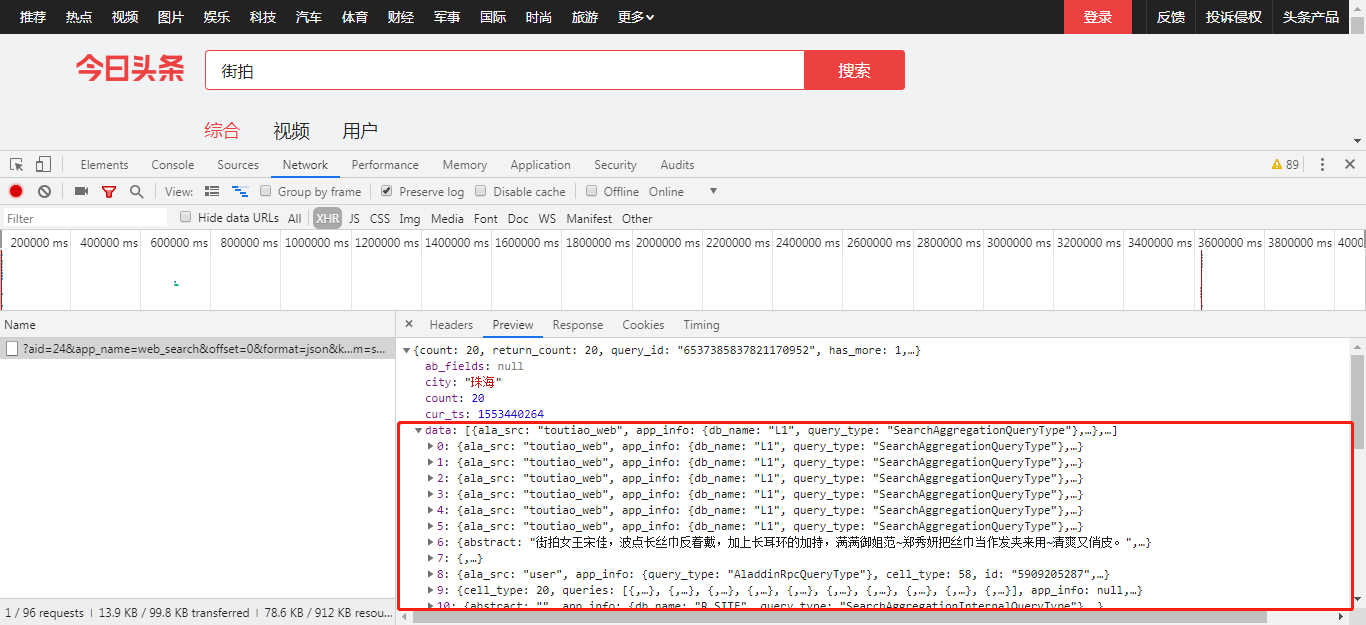This screenshot has height=625, width=1366.
Task: Enable the Group by frame checkbox
Action: [266, 191]
